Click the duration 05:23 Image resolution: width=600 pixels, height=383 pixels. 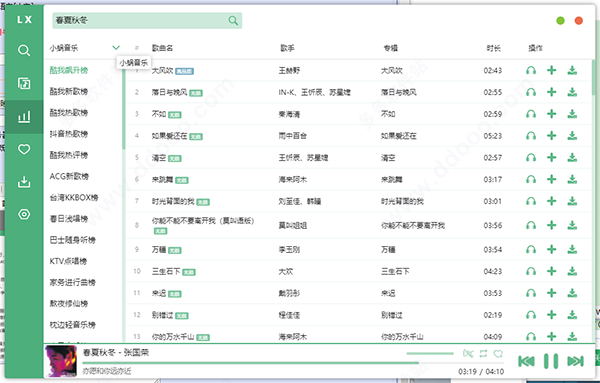492,136
